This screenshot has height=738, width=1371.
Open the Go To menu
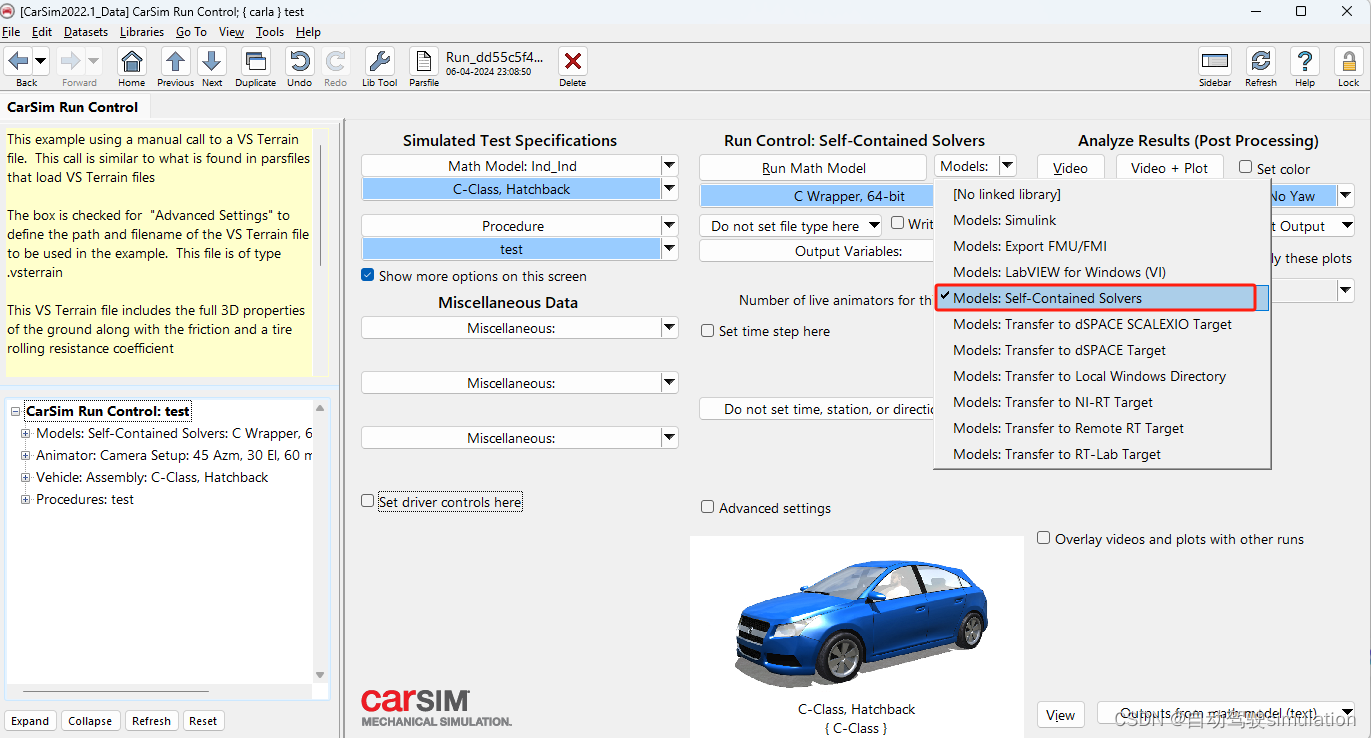click(x=191, y=32)
